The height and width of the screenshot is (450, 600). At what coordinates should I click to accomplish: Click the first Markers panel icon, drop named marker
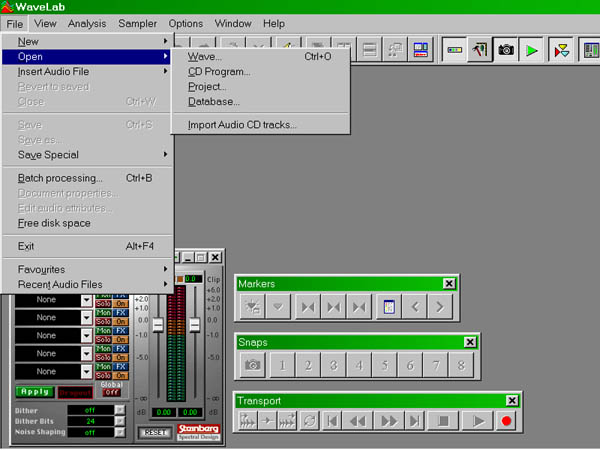(x=253, y=307)
